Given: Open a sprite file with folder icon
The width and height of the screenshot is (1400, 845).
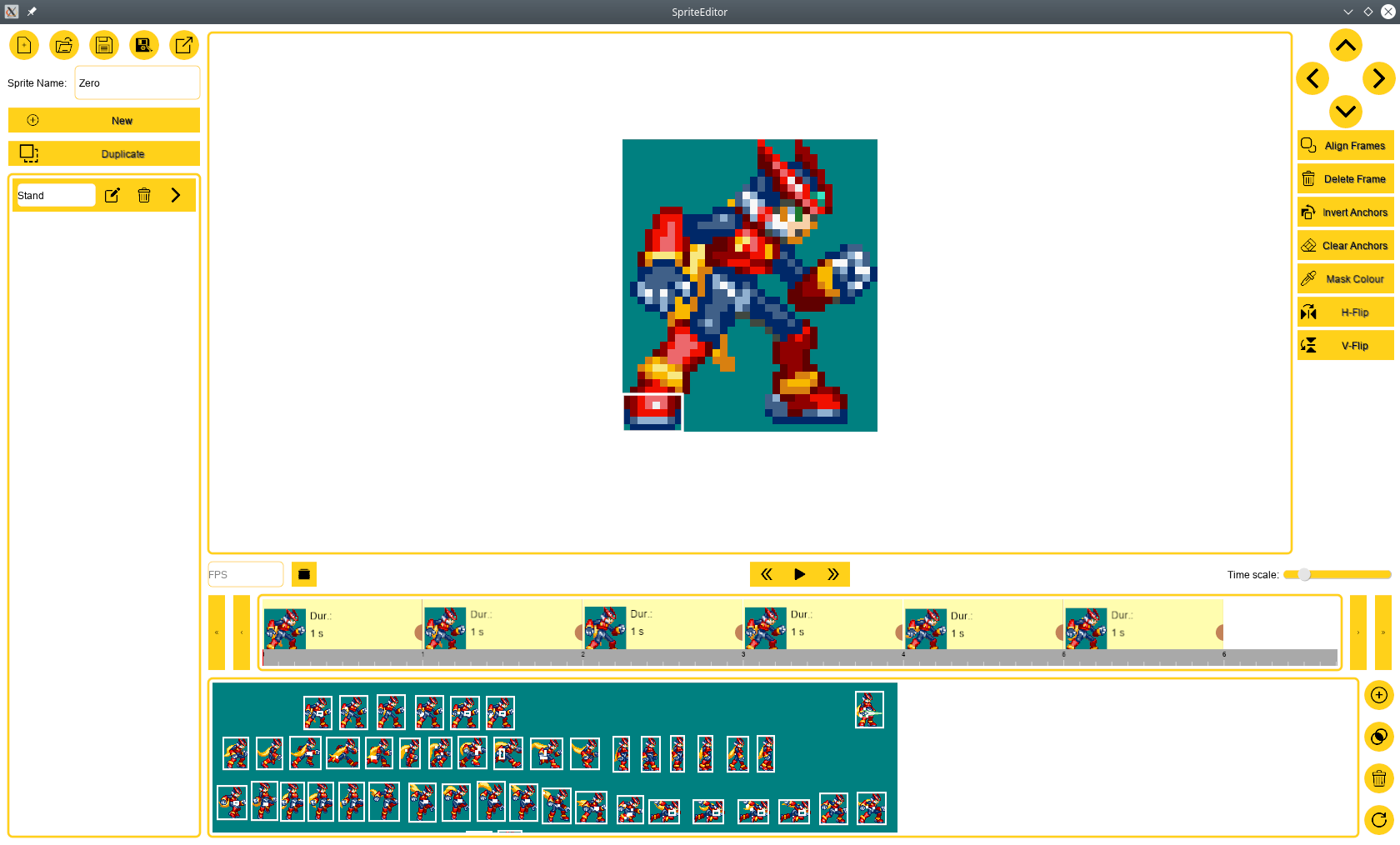Looking at the screenshot, I should tap(64, 45).
